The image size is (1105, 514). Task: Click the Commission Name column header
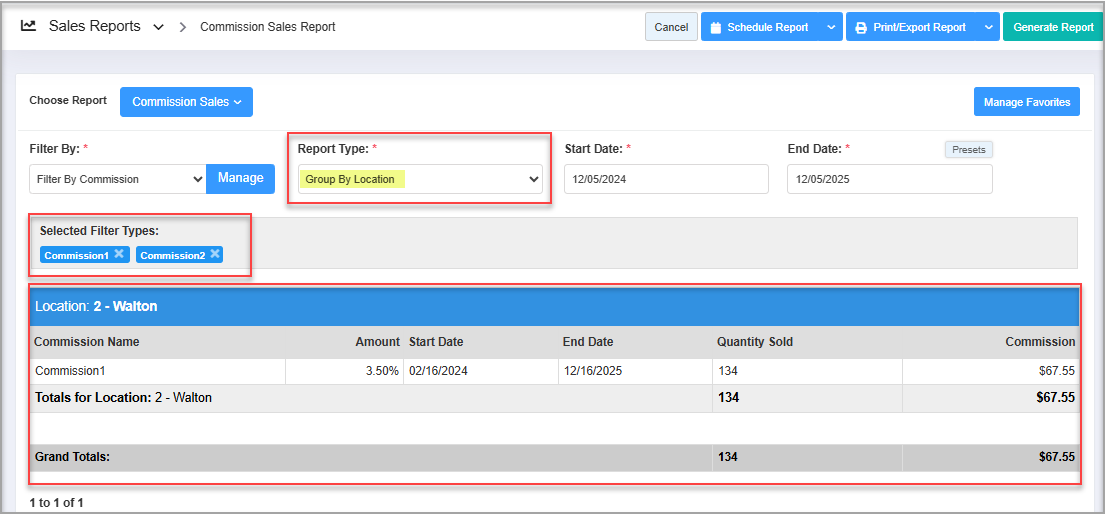(x=87, y=342)
